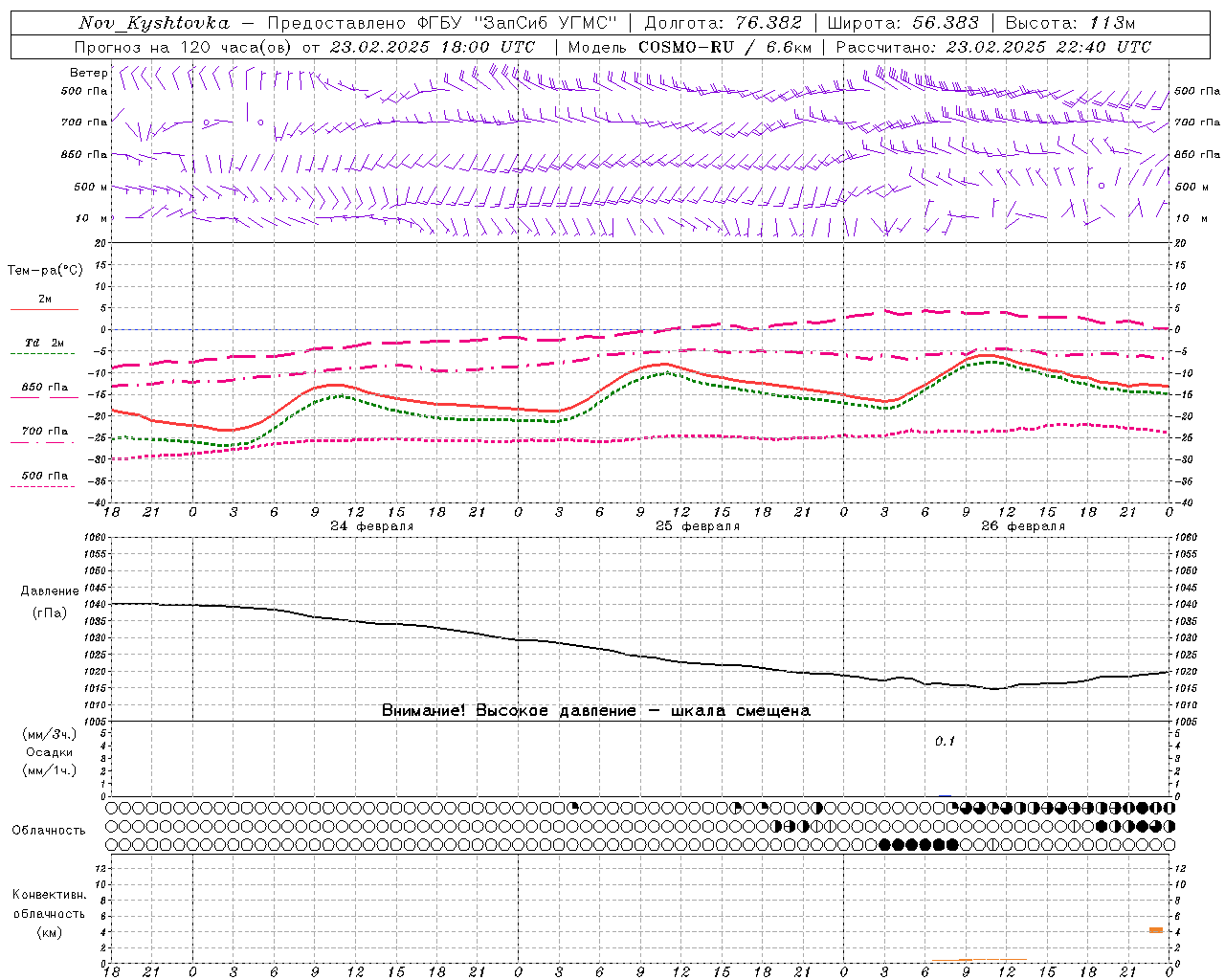Click the (гПа) unit label under Давление
This screenshot has width=1225, height=980.
click(x=49, y=612)
